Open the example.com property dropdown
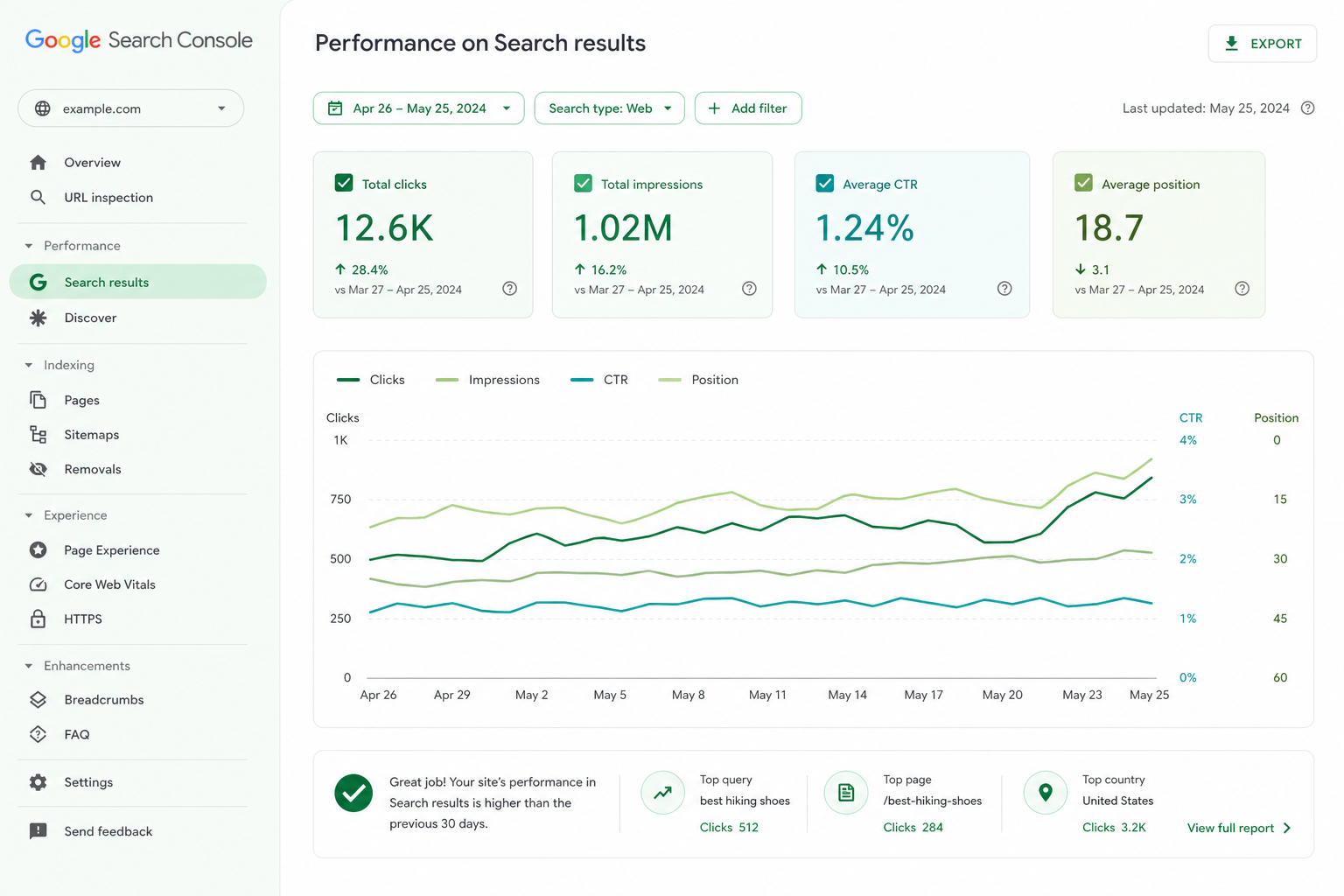Screen dimensions: 1344x896 130,108
